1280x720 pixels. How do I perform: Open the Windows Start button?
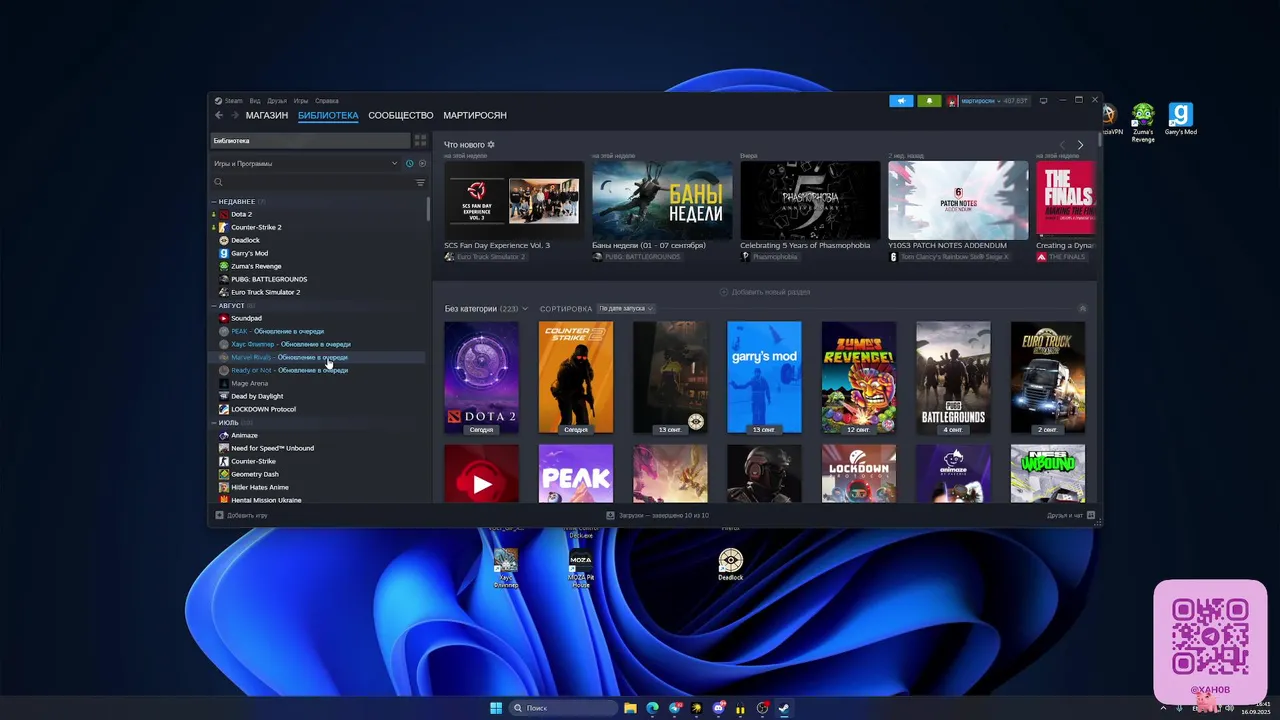tap(496, 708)
